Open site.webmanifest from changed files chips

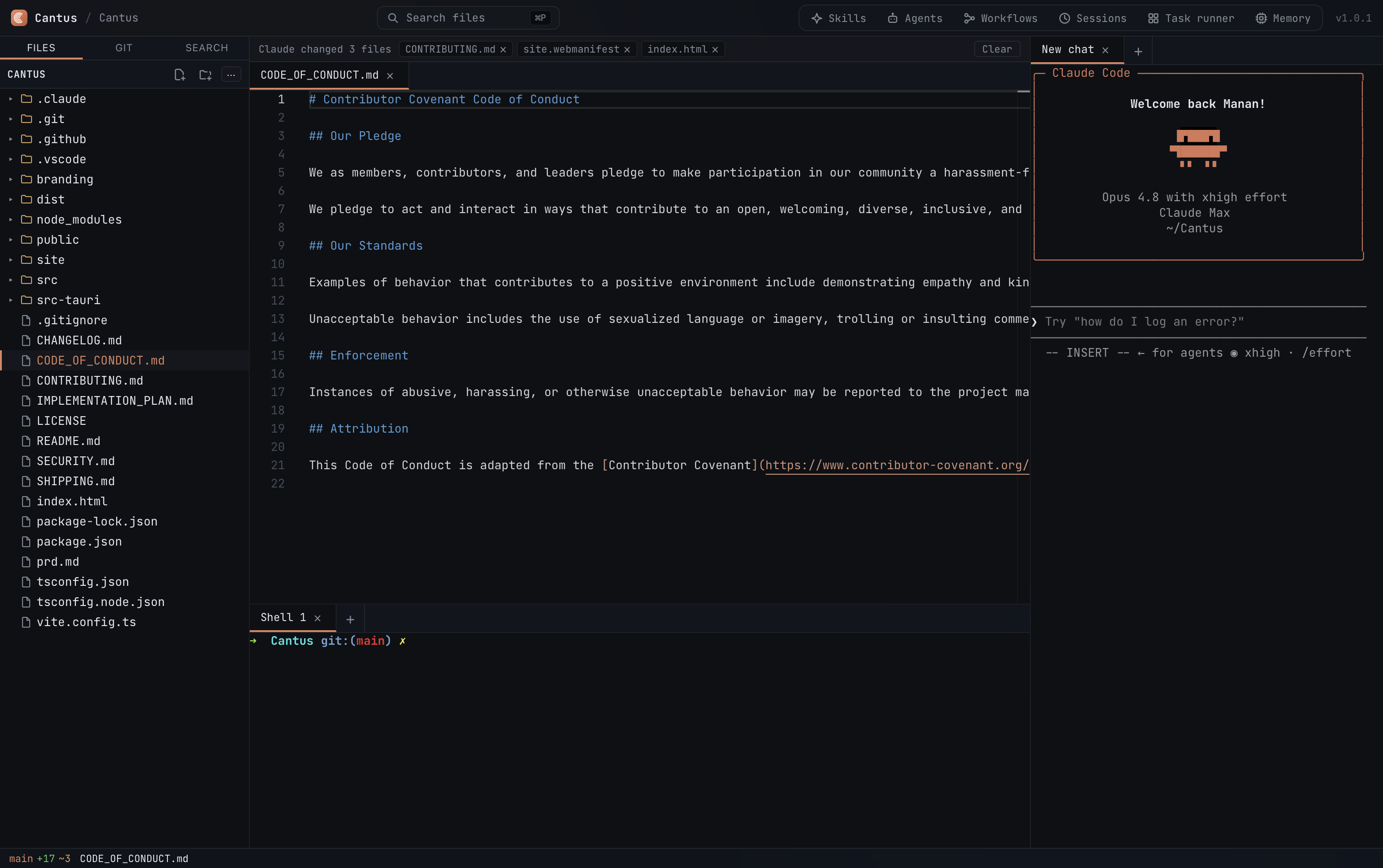571,49
